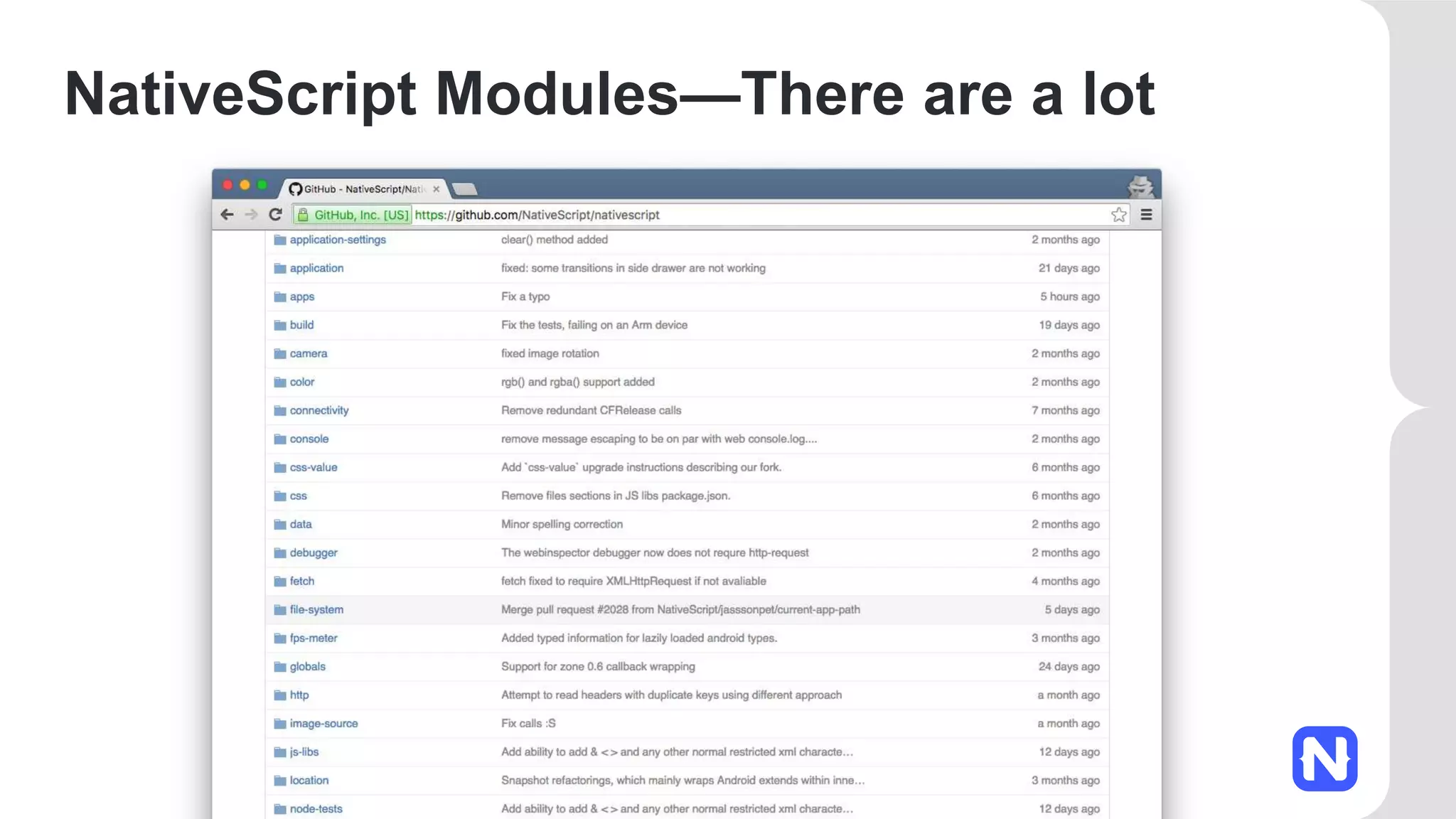Open the color folder

(x=302, y=382)
